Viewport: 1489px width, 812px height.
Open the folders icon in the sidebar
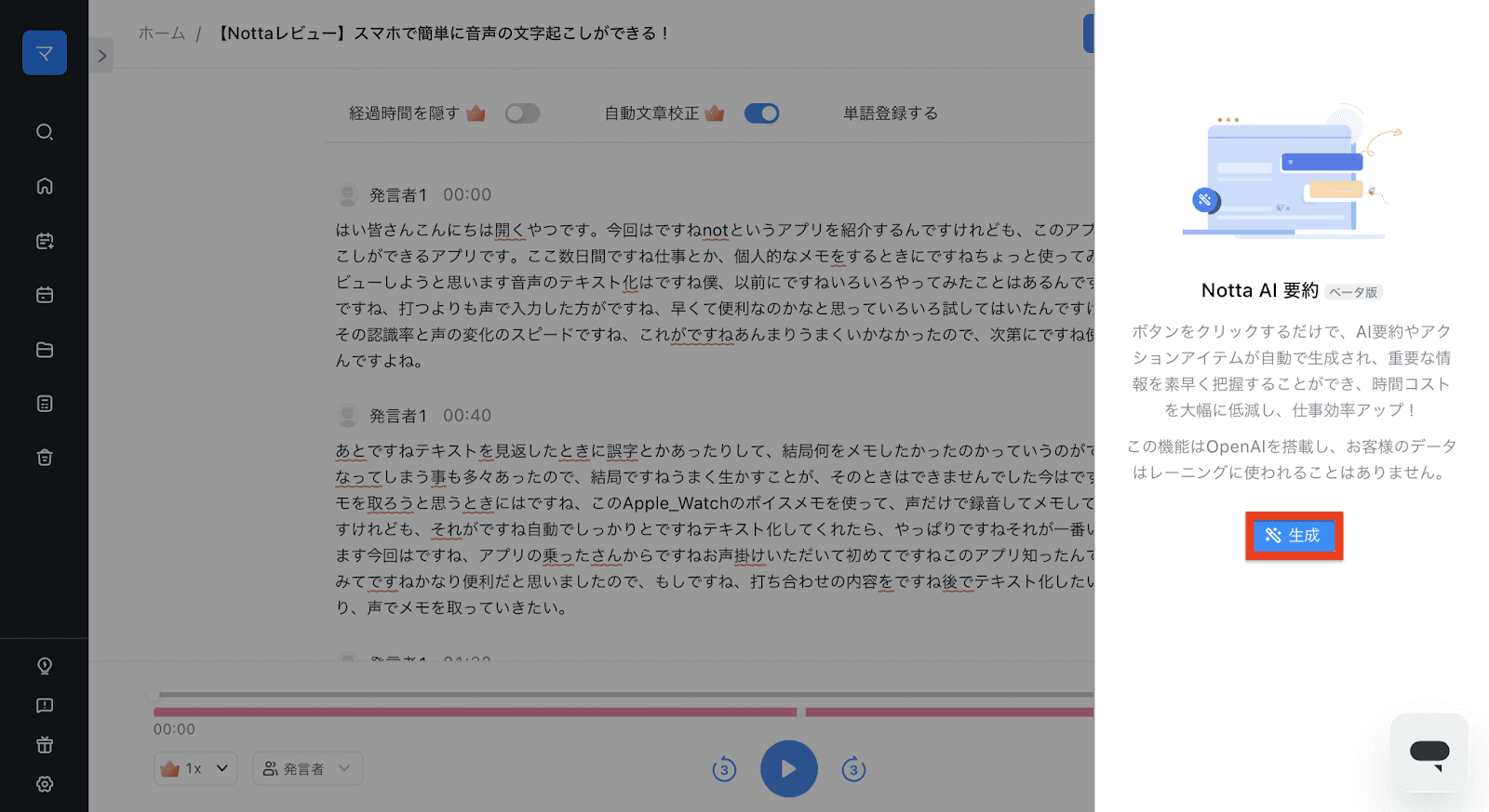click(x=45, y=350)
